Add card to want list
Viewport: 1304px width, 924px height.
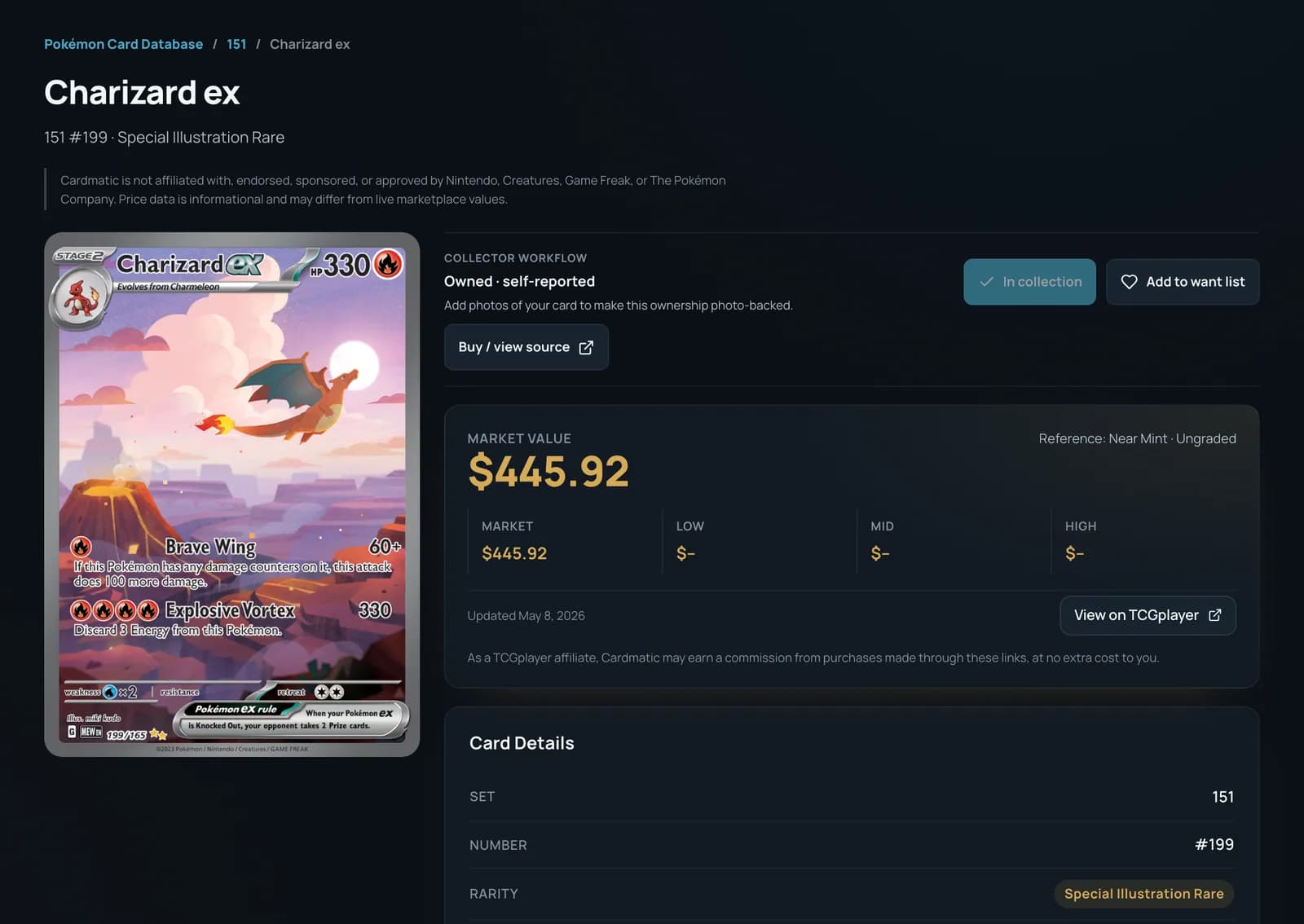tap(1183, 282)
